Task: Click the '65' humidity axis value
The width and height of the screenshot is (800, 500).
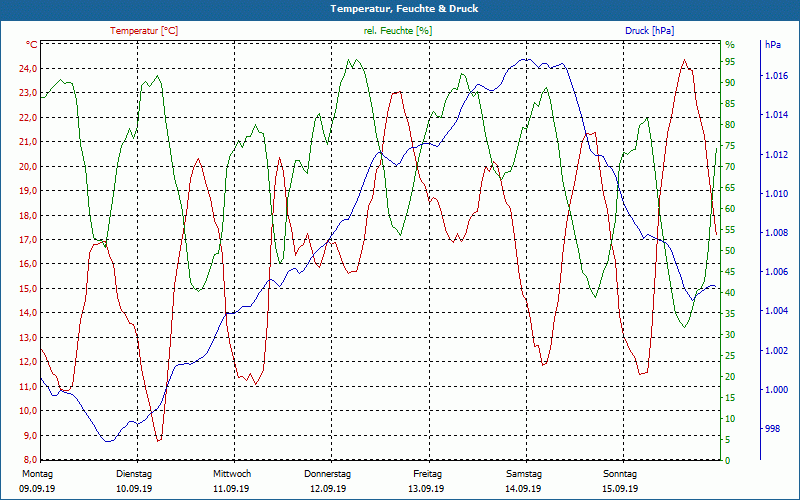Action: pos(730,188)
